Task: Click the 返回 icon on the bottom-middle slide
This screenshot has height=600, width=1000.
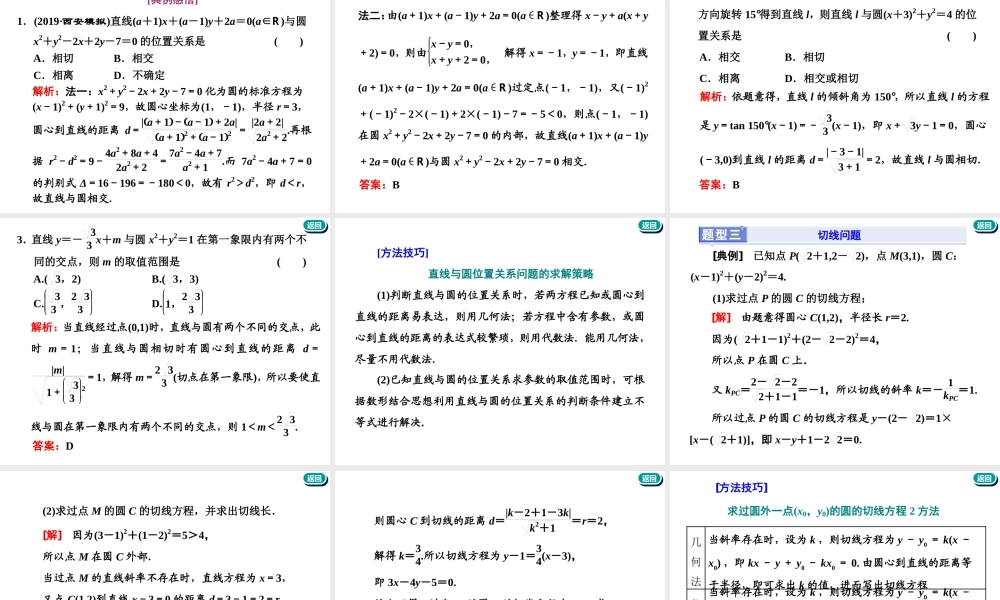Action: pos(648,479)
